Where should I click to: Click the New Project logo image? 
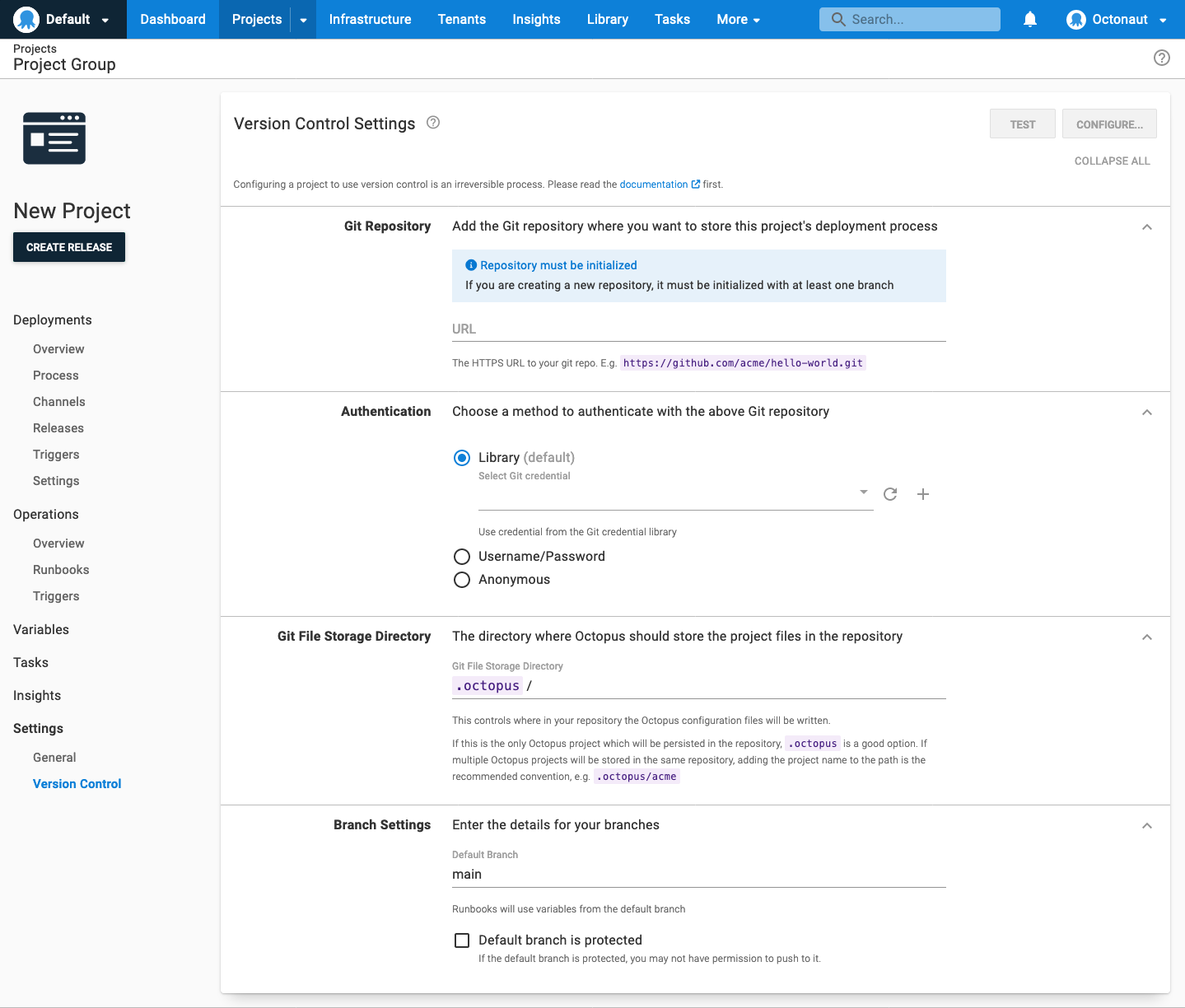pyautogui.click(x=54, y=138)
